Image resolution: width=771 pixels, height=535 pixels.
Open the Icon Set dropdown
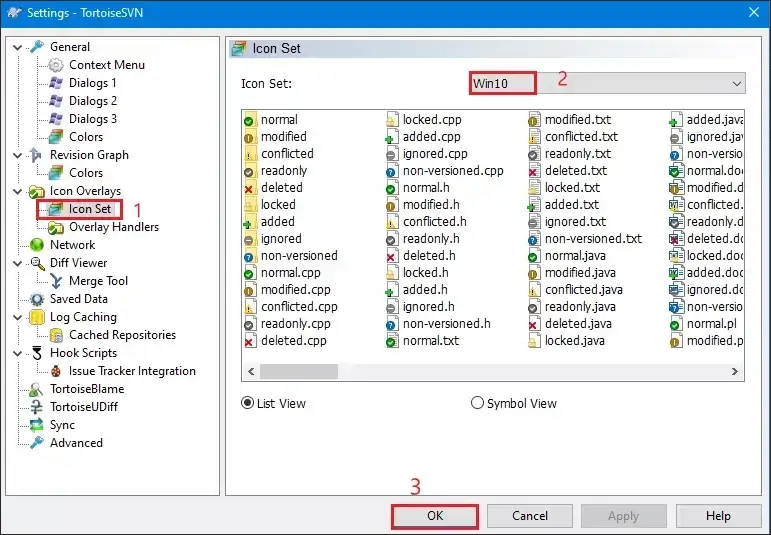pyautogui.click(x=607, y=83)
